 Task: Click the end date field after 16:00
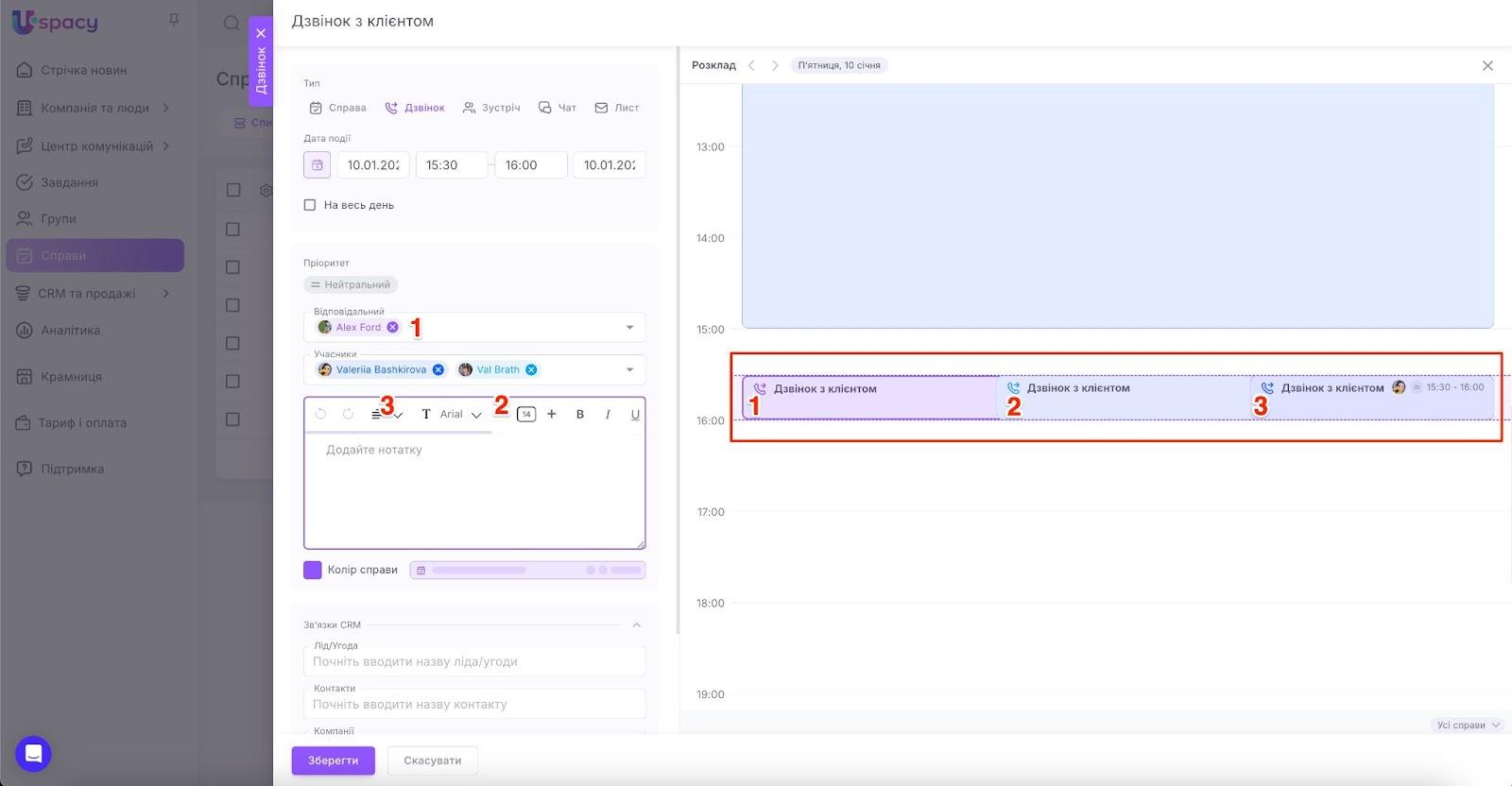pos(610,164)
